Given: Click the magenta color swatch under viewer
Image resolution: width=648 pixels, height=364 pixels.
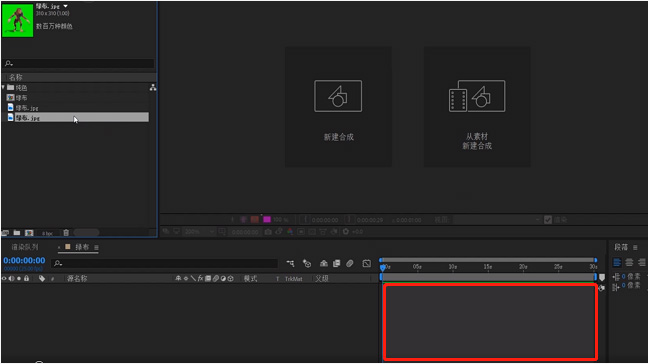Looking at the screenshot, I should 267,219.
